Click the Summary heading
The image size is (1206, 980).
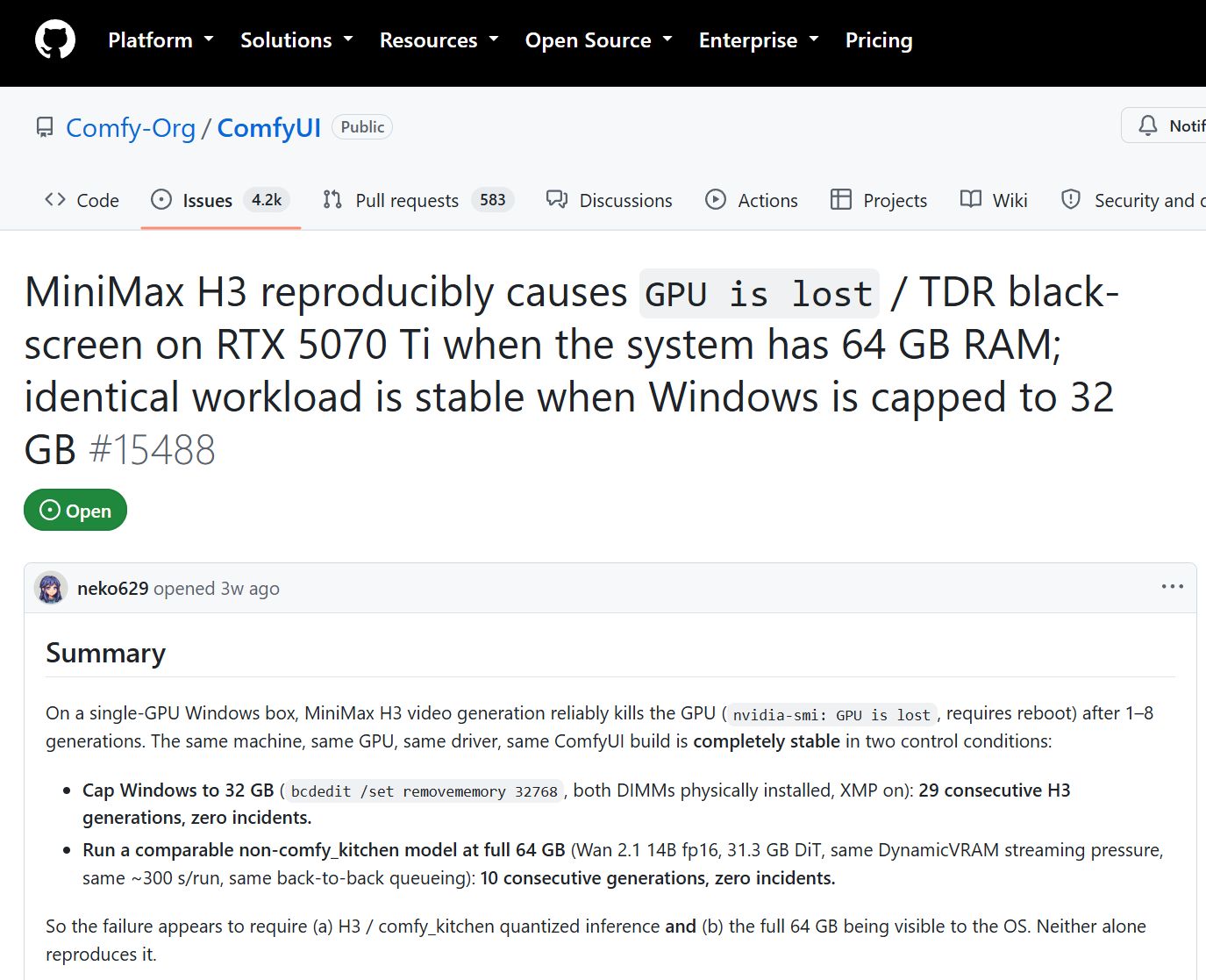(105, 653)
